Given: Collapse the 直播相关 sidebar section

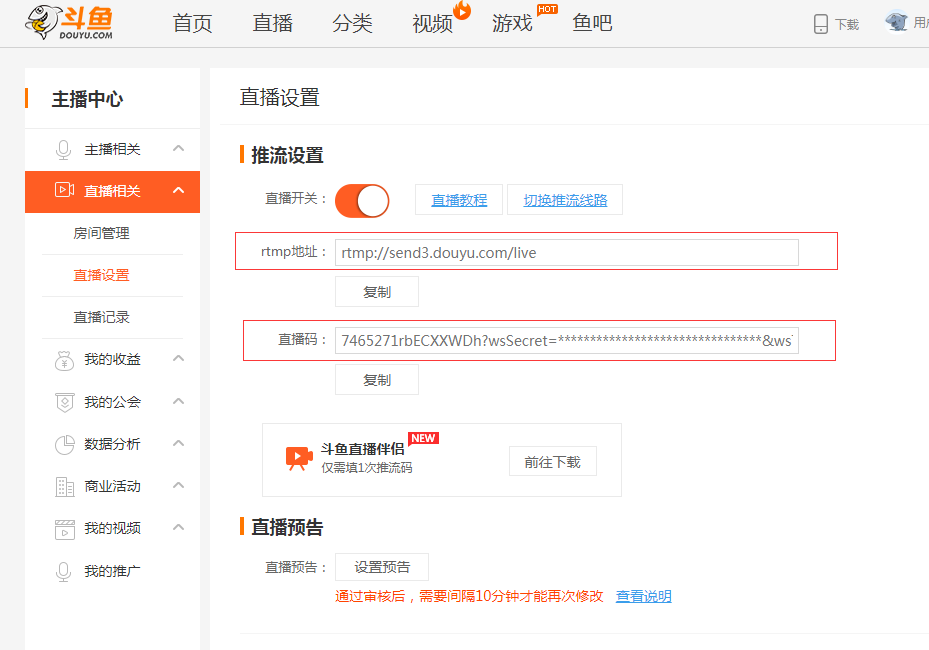Looking at the screenshot, I should [x=179, y=191].
